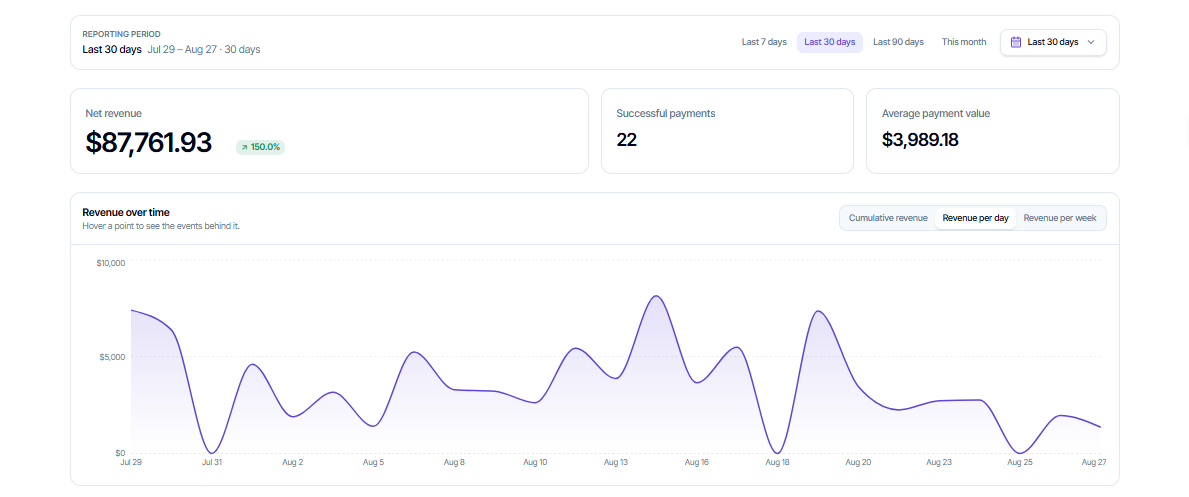
Task: Click the Aug 10 x-axis label
Action: pos(535,462)
